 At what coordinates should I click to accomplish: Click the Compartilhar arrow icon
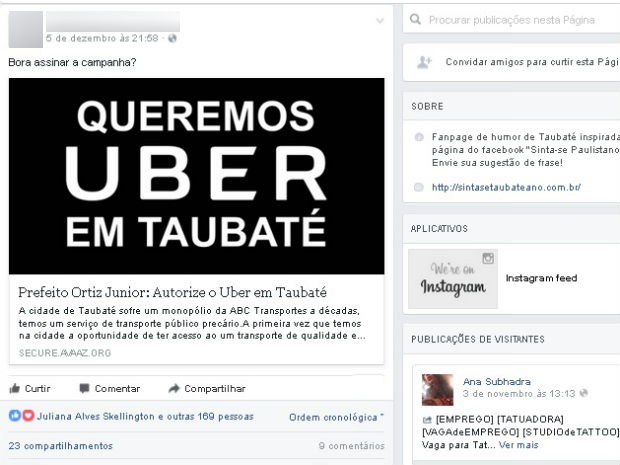coord(174,388)
